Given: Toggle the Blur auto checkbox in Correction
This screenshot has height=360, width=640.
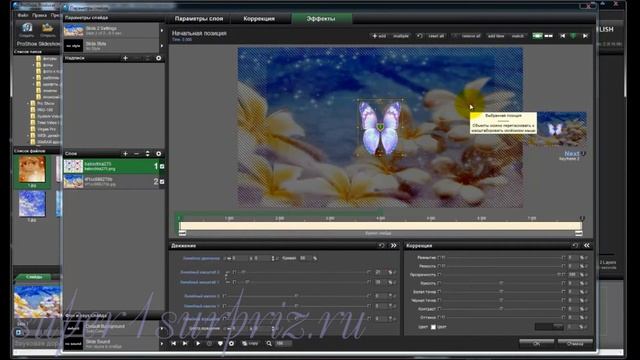Looking at the screenshot, I should click(x=439, y=258).
